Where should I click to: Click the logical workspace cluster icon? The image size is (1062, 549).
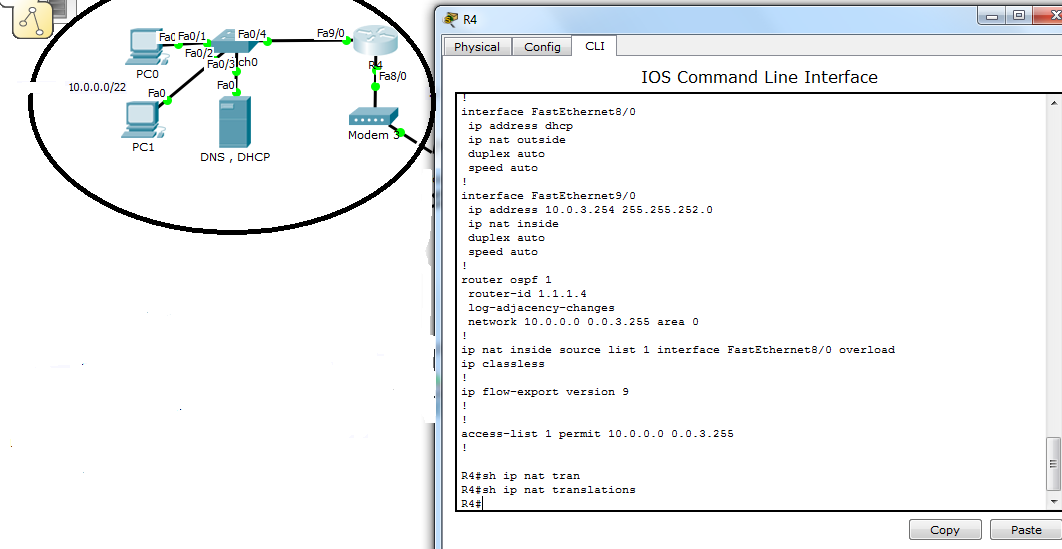coord(33,18)
